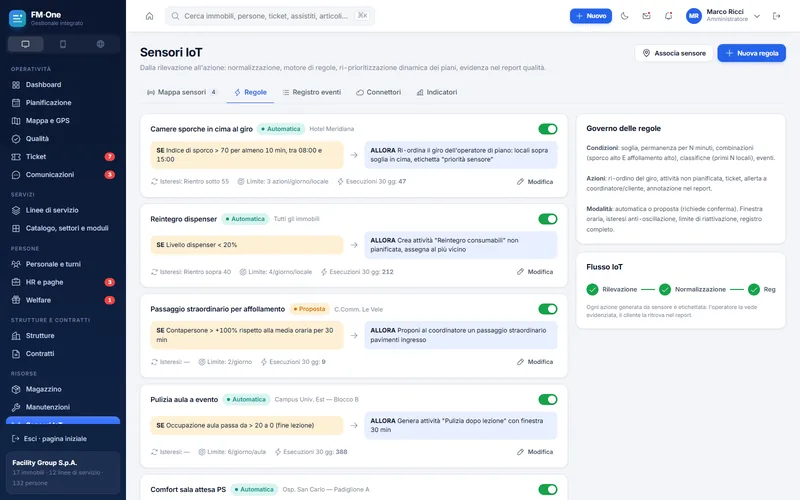
Task: Switch to Indicatori tab
Action: tap(437, 92)
